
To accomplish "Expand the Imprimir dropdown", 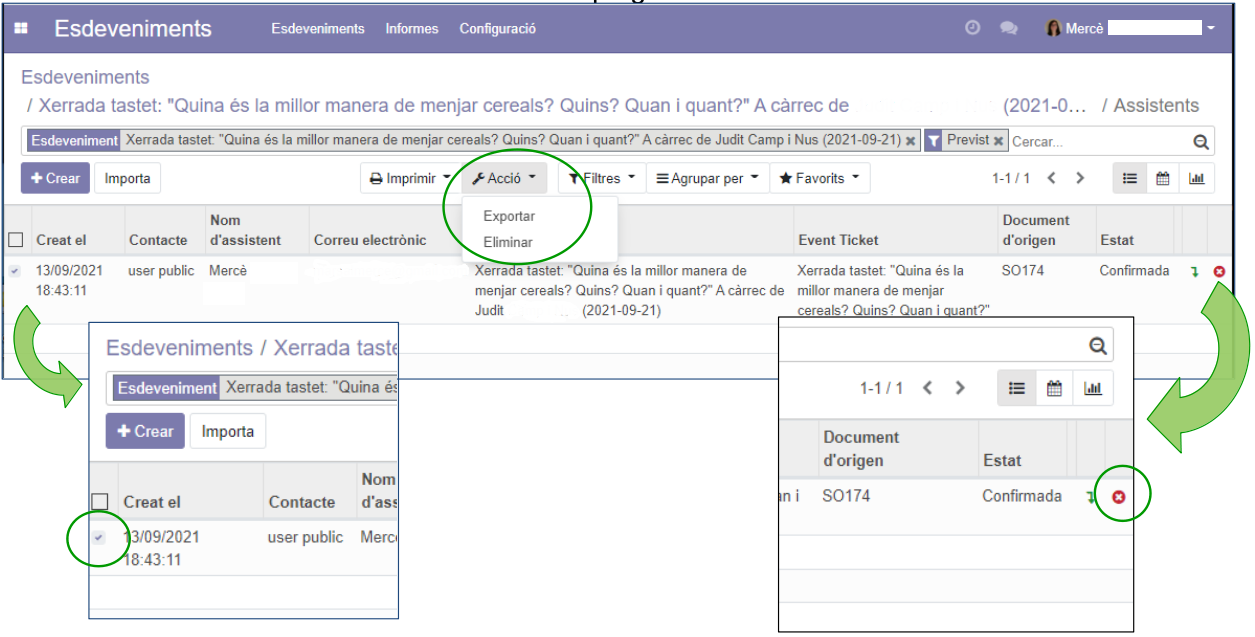I will [x=409, y=179].
